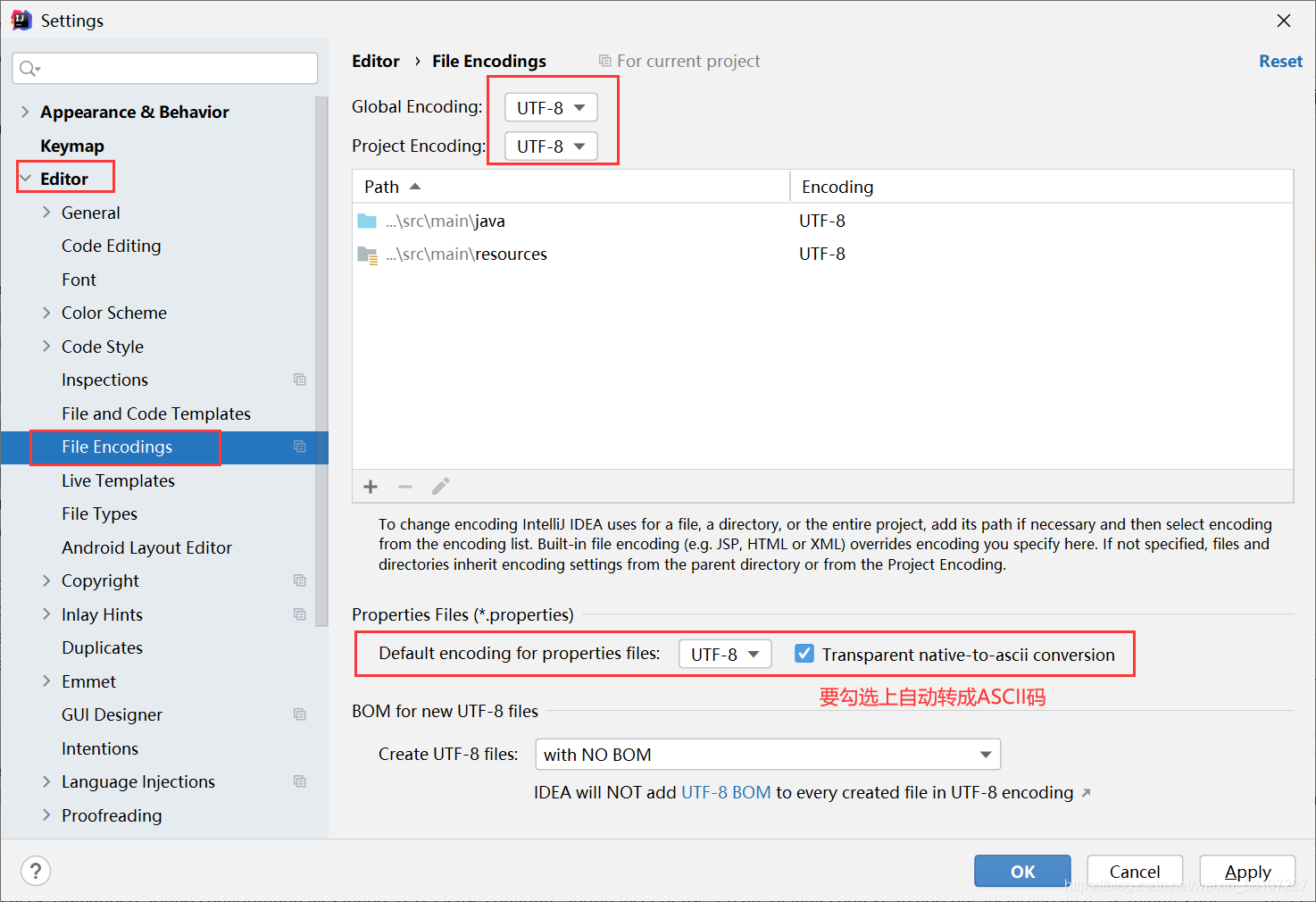Open the Project Encoding dropdown
The width and height of the screenshot is (1316, 902).
tap(551, 146)
